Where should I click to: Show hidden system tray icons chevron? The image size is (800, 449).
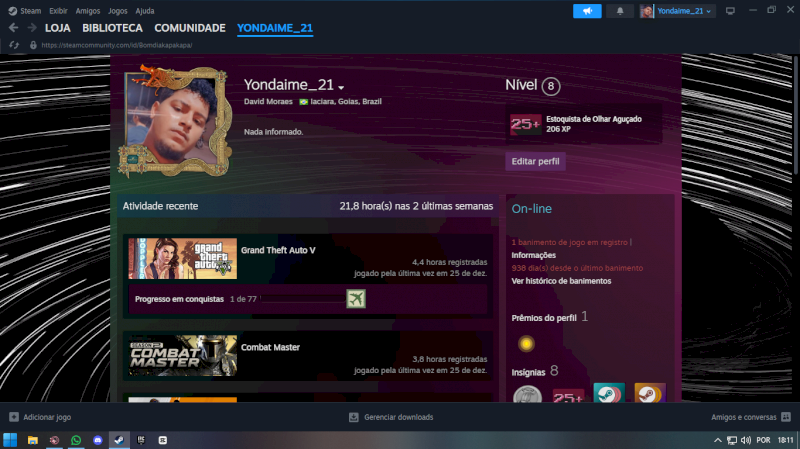pos(717,440)
